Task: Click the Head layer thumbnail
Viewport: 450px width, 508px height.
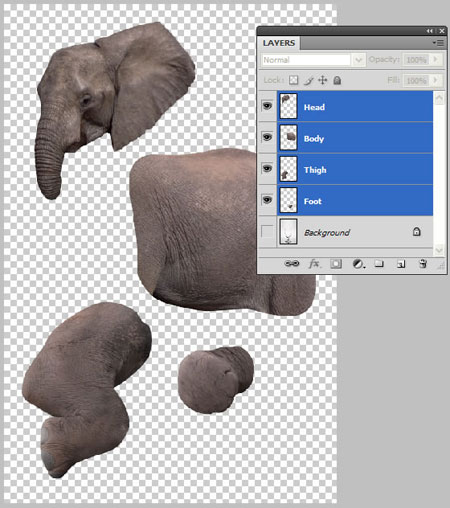Action: (288, 106)
